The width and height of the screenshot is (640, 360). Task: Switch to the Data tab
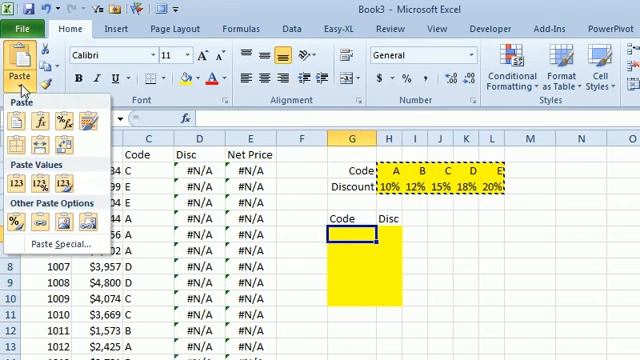click(292, 29)
